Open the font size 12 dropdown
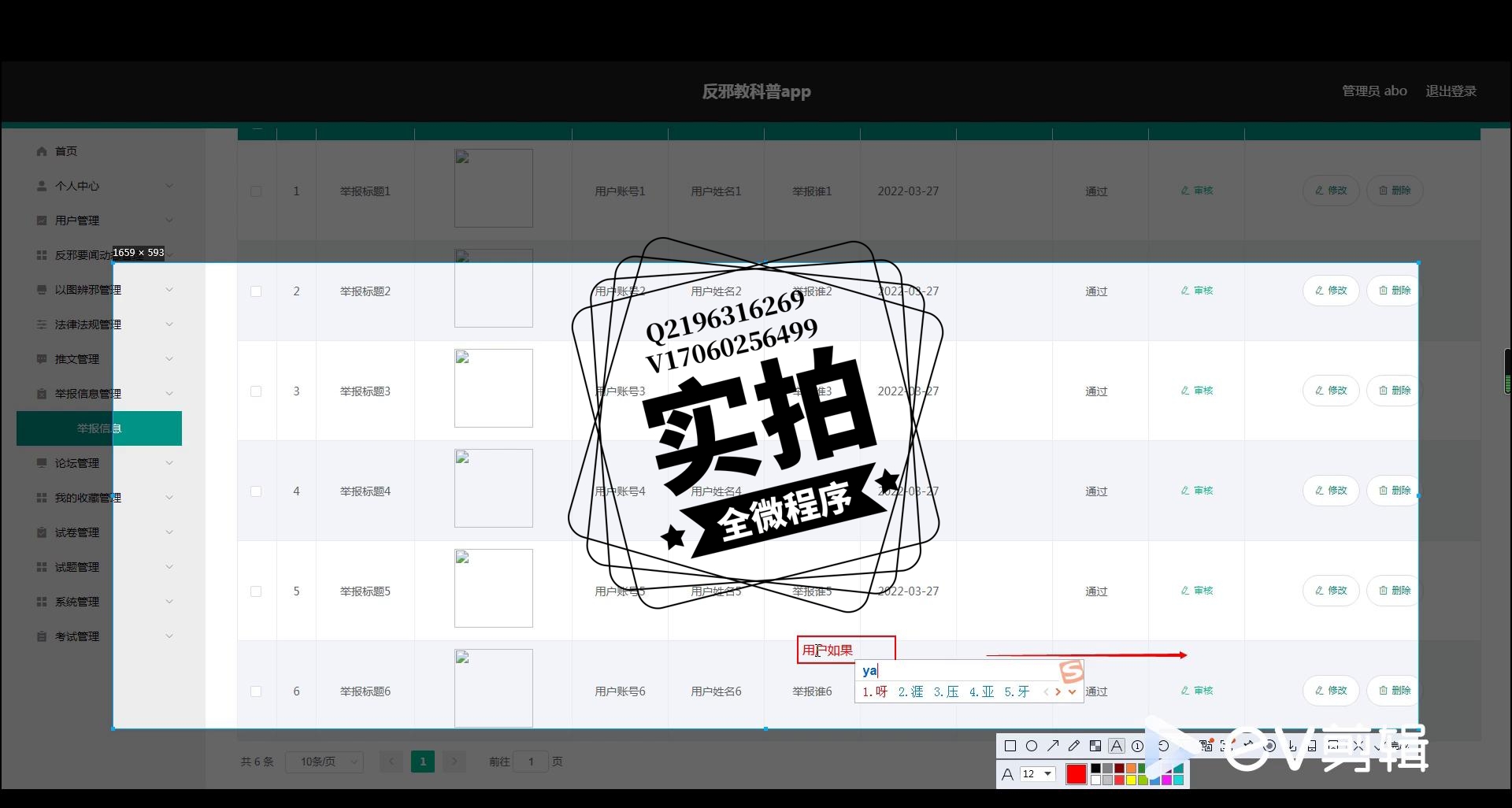Viewport: 1512px width, 808px height. coord(1038,774)
